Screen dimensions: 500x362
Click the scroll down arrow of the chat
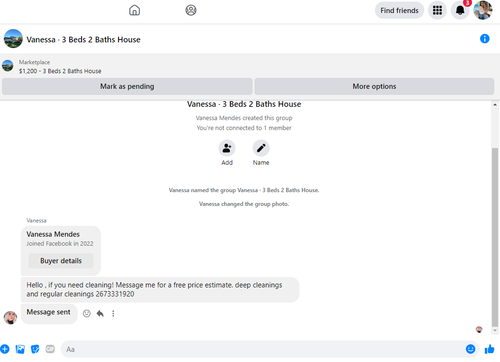(495, 331)
